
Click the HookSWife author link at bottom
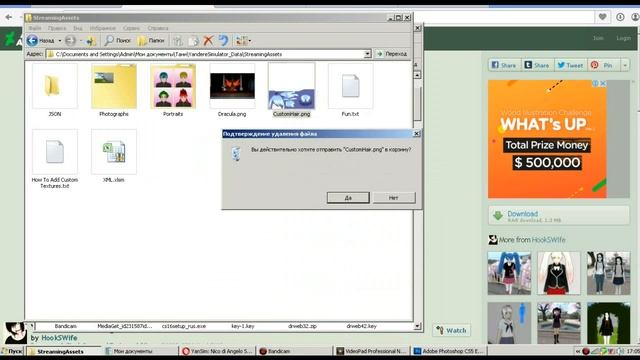(59, 338)
